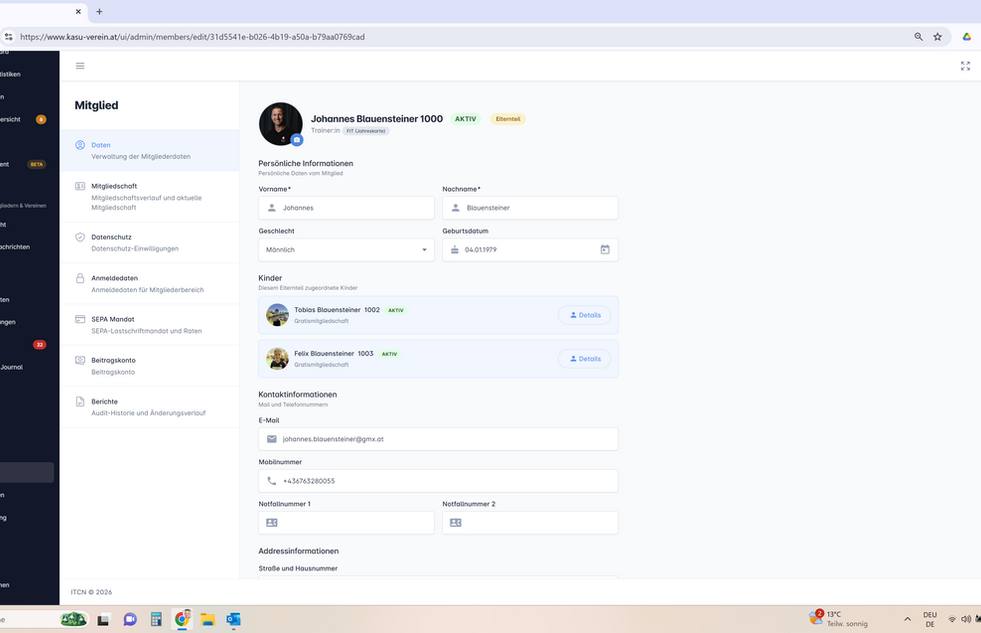The height and width of the screenshot is (633, 981).
Task: Switch to the Datenschutz section
Action: (x=150, y=243)
